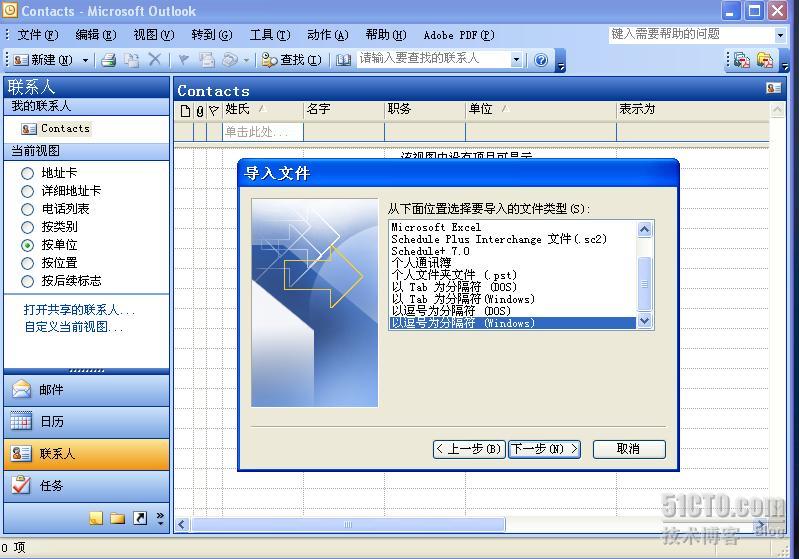799x559 pixels.
Task: Click the Folder List icon in navigation bar
Action: (x=118, y=518)
